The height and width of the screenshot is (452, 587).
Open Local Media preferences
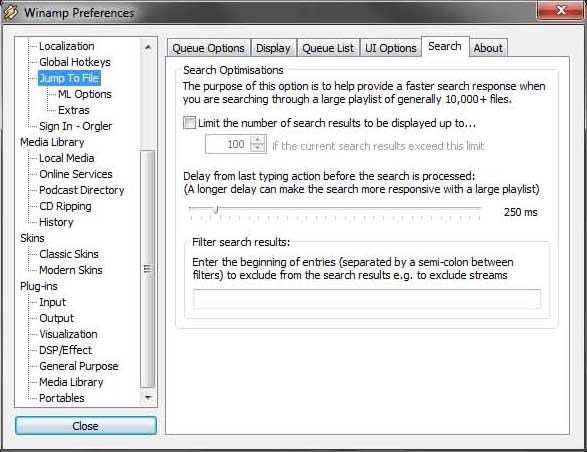pos(67,158)
